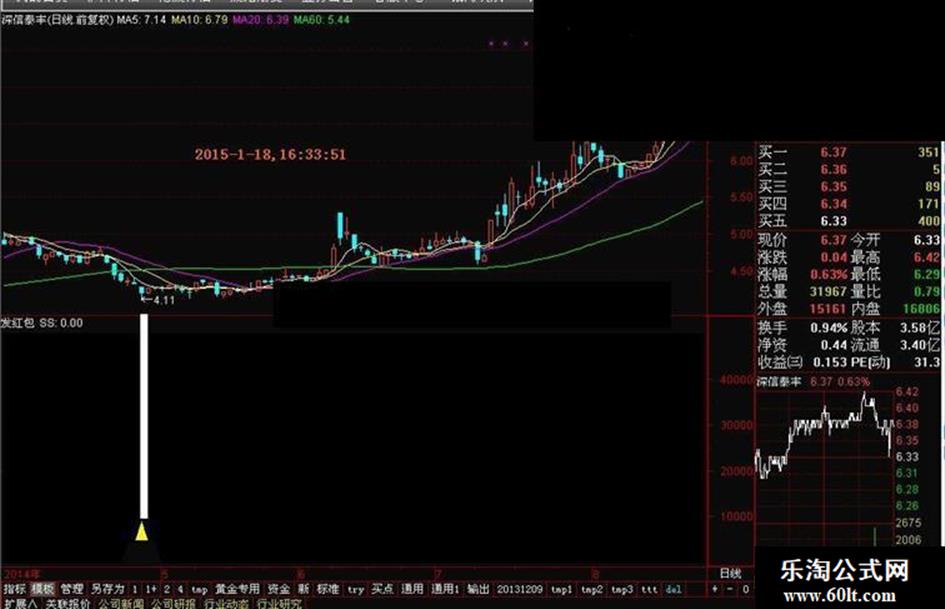Click the 买四 price 6.34
Screen dimensions: 945x609
click(833, 204)
